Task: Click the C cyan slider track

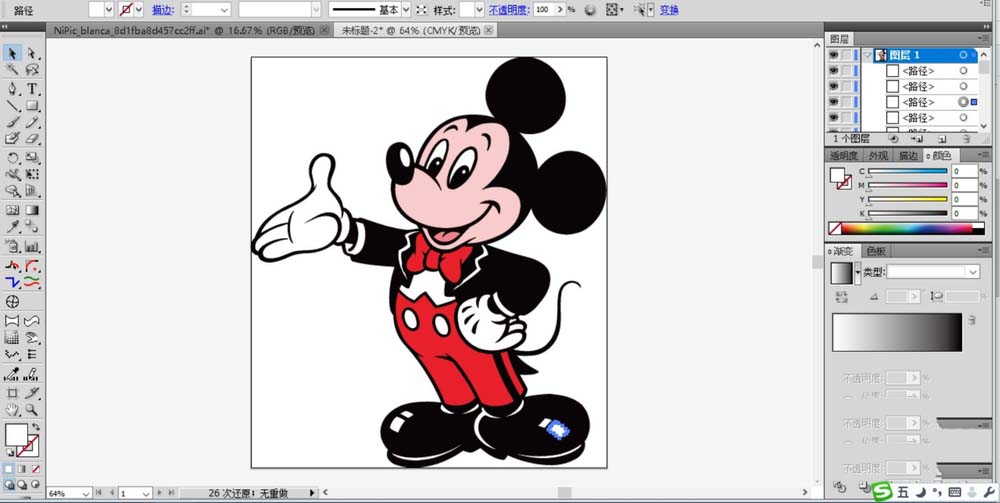Action: [907, 171]
